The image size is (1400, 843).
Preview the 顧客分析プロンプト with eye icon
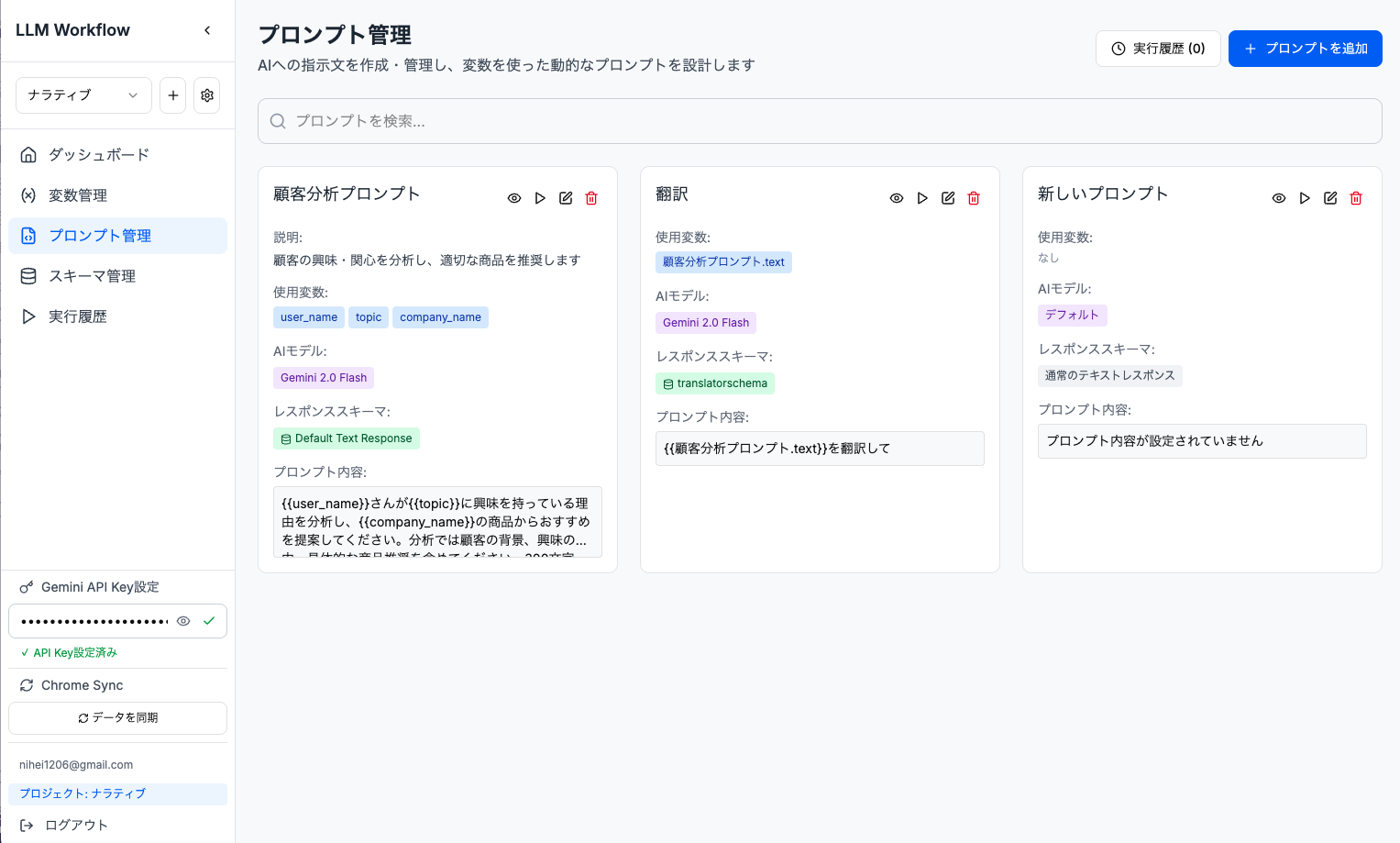click(514, 198)
